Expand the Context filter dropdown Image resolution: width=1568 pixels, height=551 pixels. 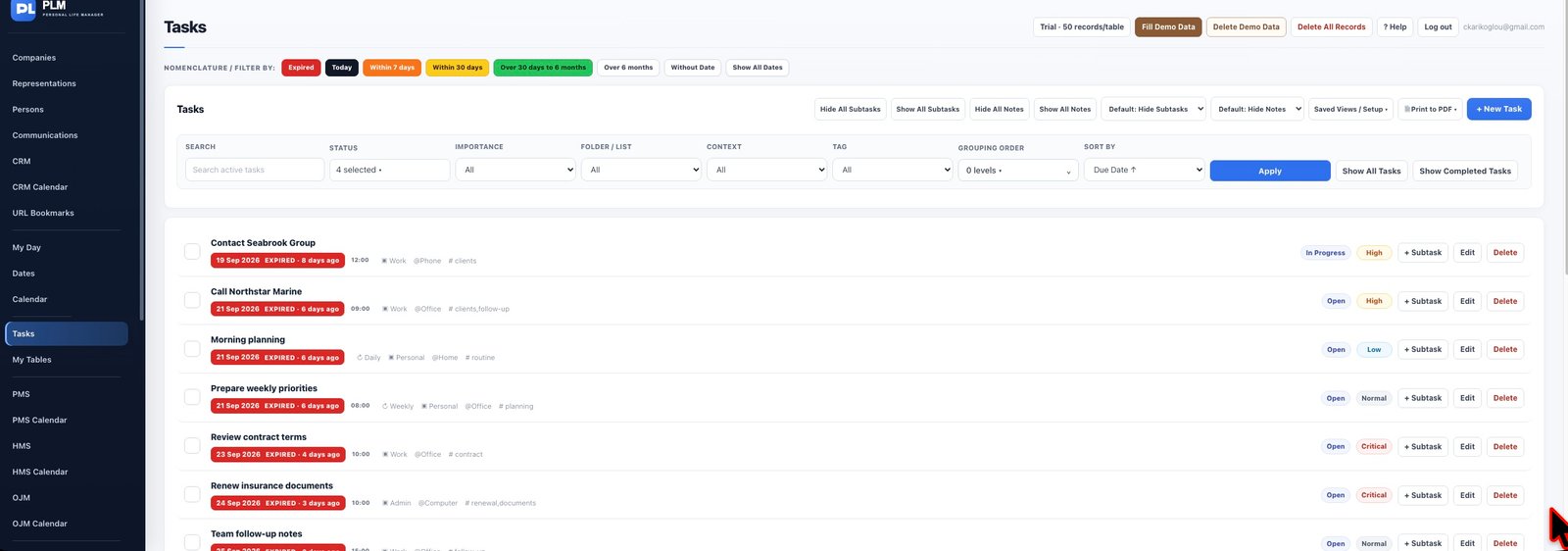coord(767,170)
